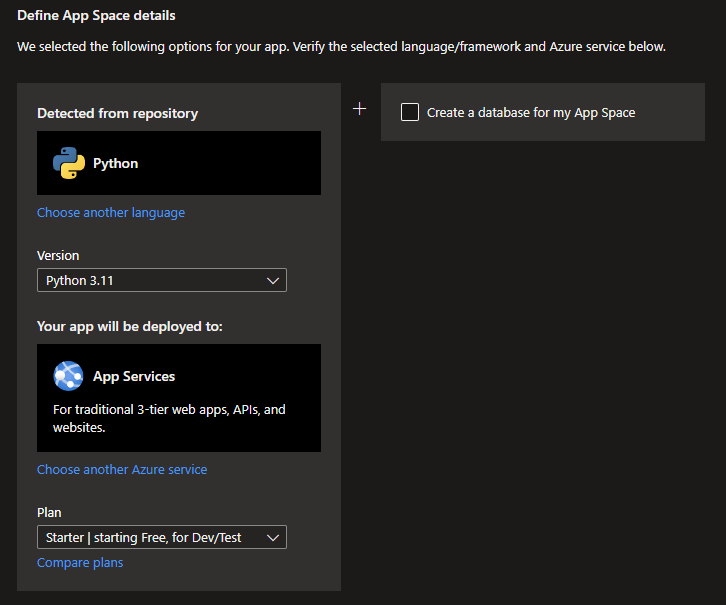Open the Python 3.11 version dropdown

[162, 280]
